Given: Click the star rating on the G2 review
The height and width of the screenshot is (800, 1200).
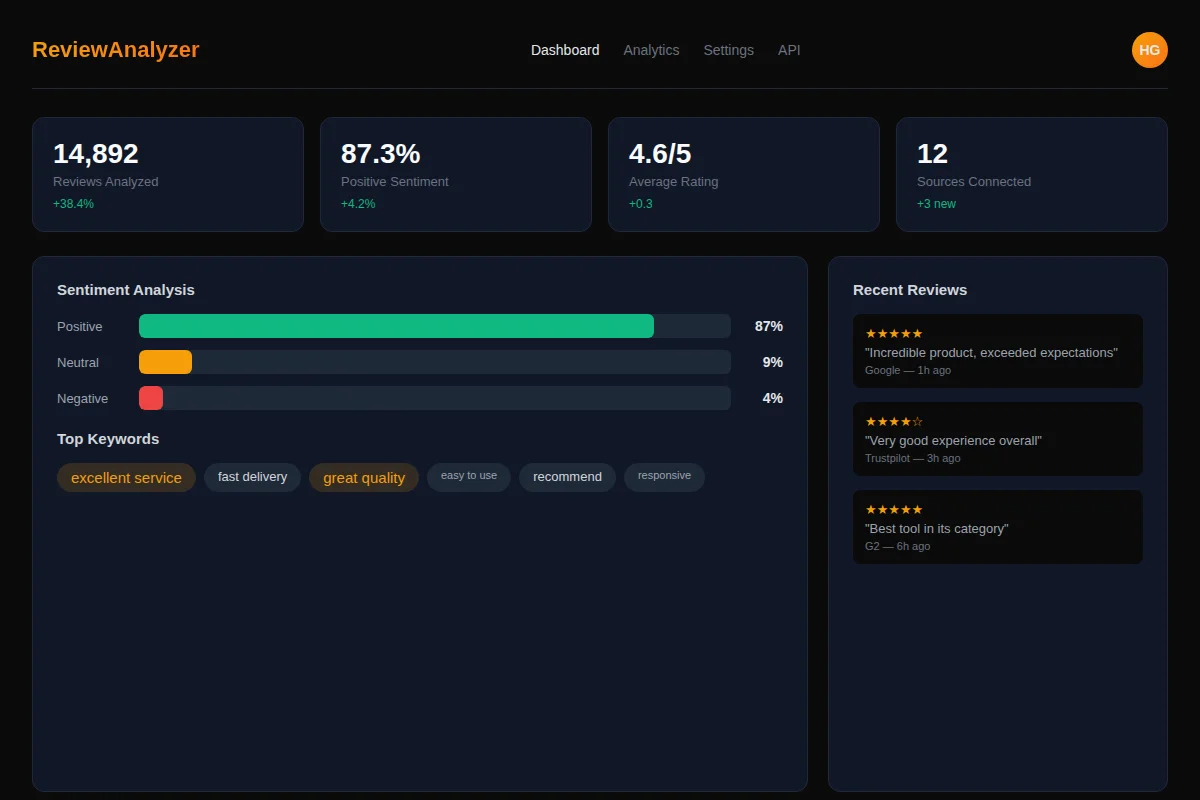Looking at the screenshot, I should pyautogui.click(x=893, y=509).
